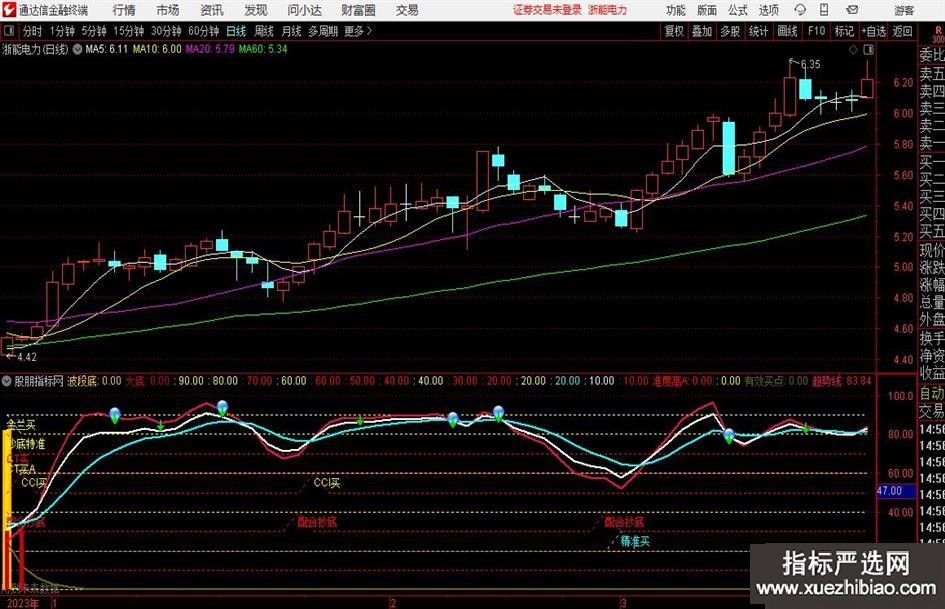
Task: Click the 精准买 signal label
Action: pos(635,541)
